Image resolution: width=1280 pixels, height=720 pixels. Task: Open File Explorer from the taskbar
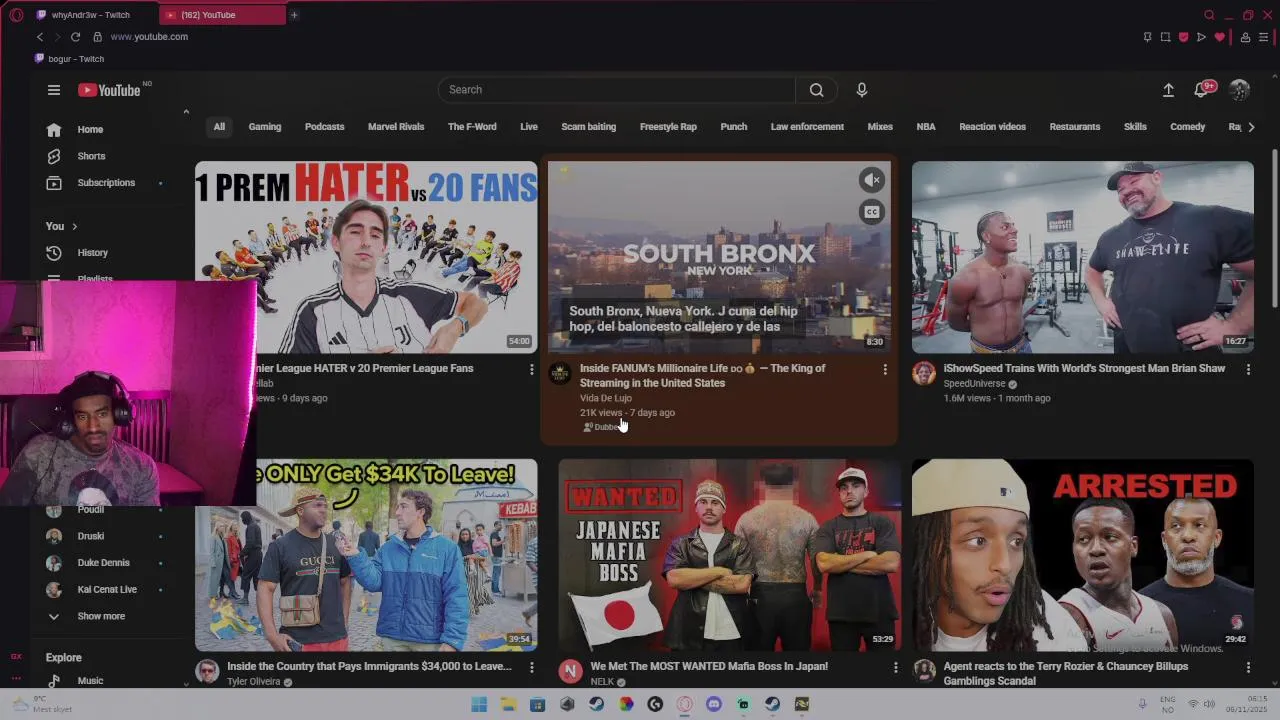coord(508,704)
